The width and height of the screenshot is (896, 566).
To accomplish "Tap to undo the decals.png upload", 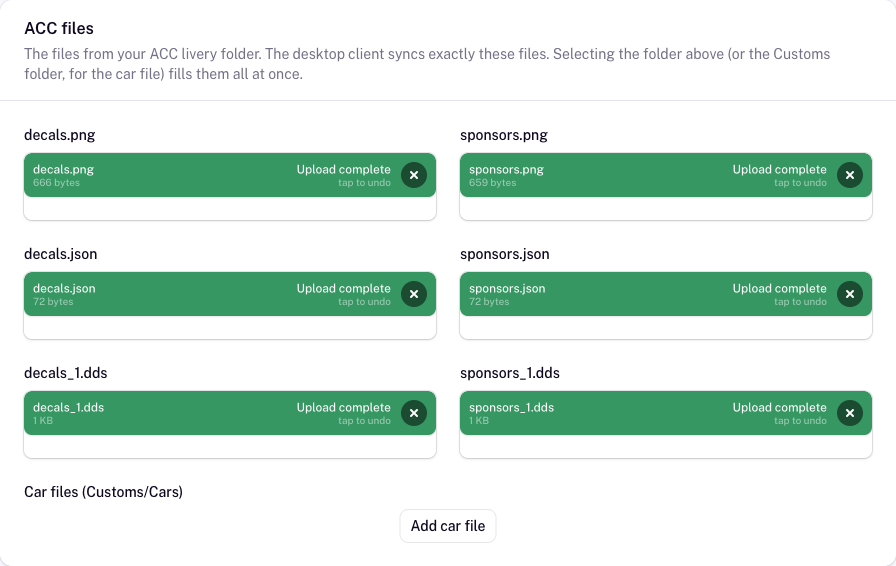I will (364, 183).
